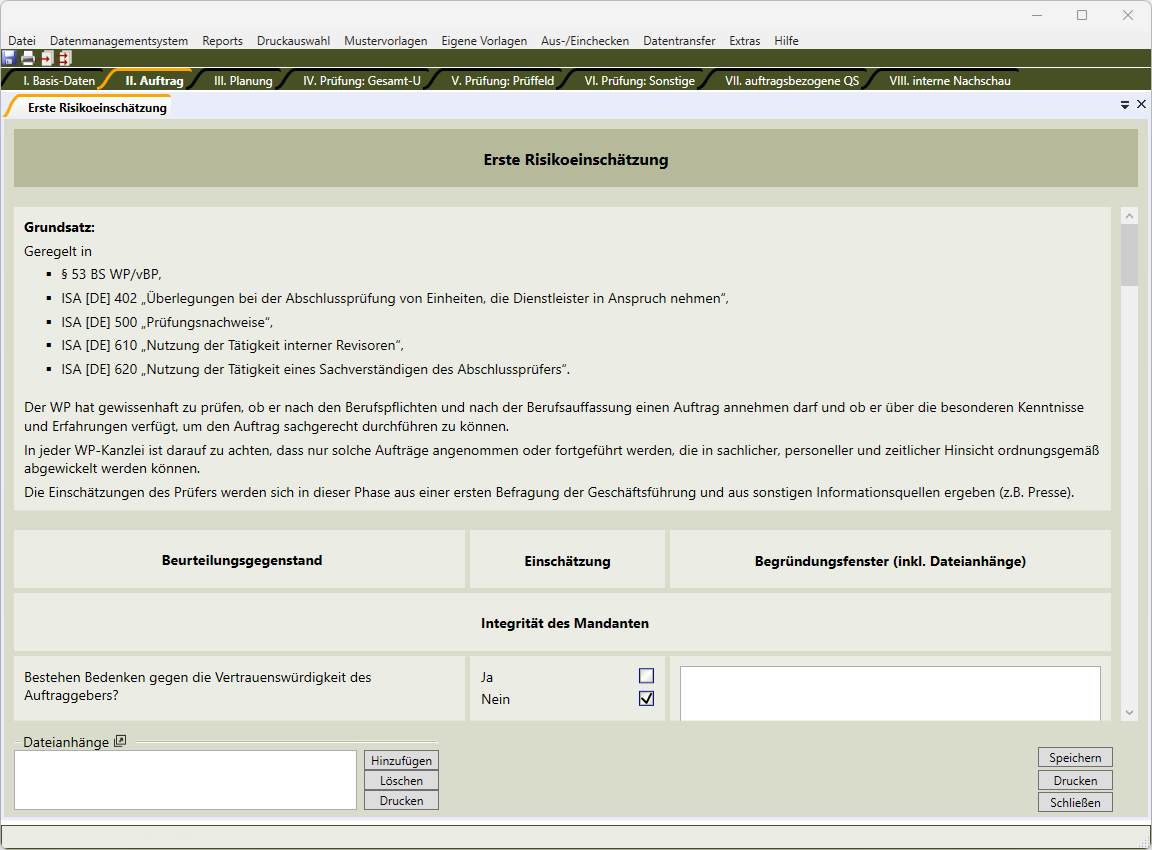The image size is (1152, 850).
Task: Click the single red arrow document icon
Action: pyautogui.click(x=46, y=58)
